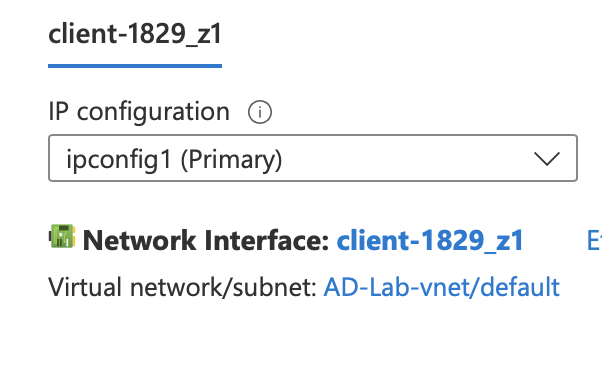Open the client-1829_z1 network interface link
Image resolution: width=602 pixels, height=368 pixels.
[x=430, y=241]
